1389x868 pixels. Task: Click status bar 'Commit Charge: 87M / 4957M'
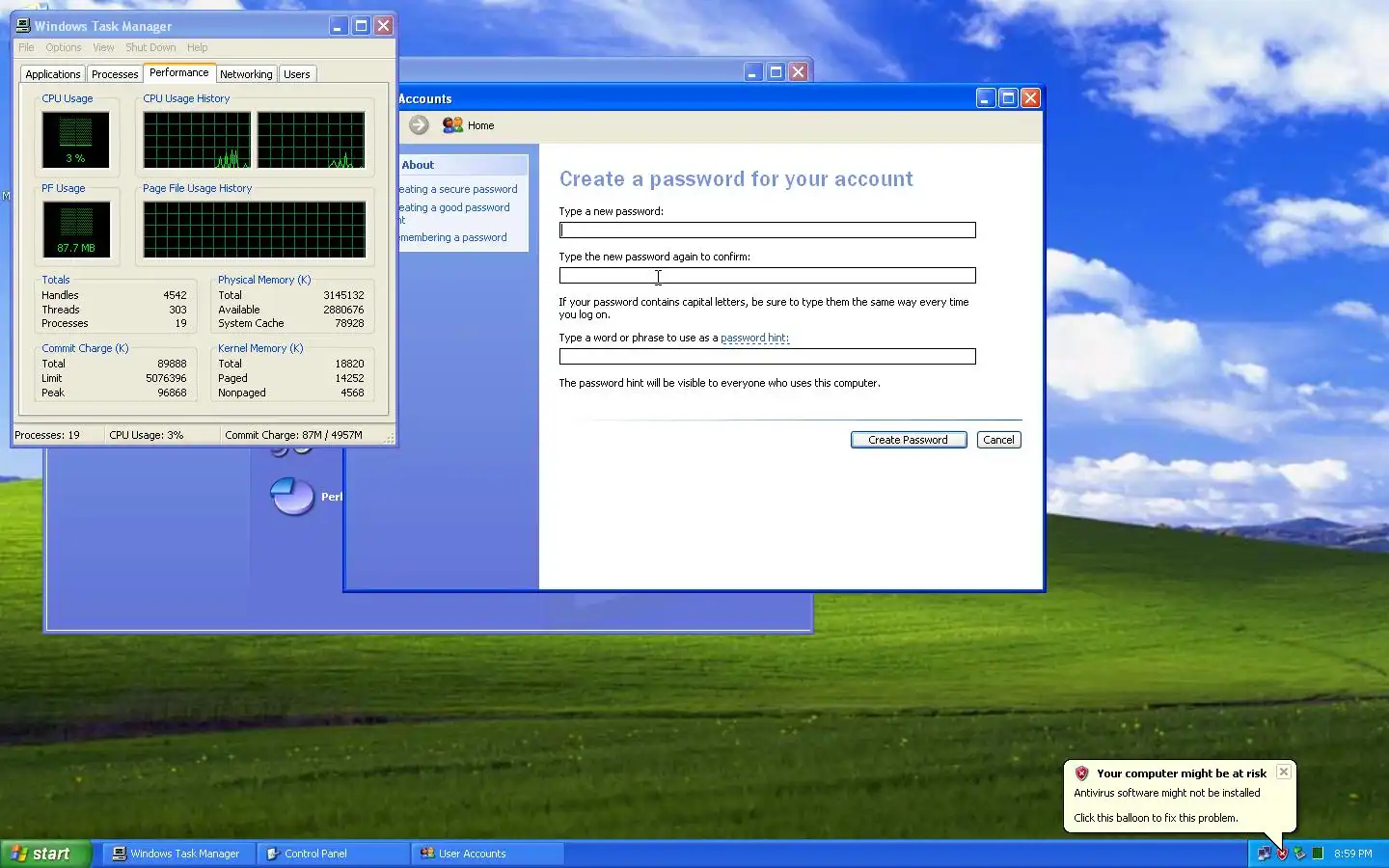(293, 435)
